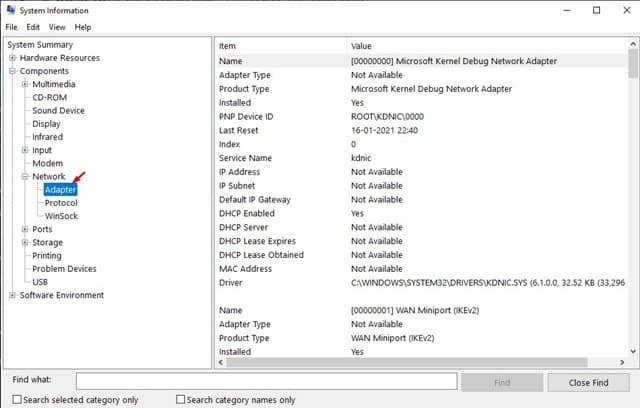Select the Components tree item
Image resolution: width=640 pixels, height=408 pixels.
pos(44,71)
